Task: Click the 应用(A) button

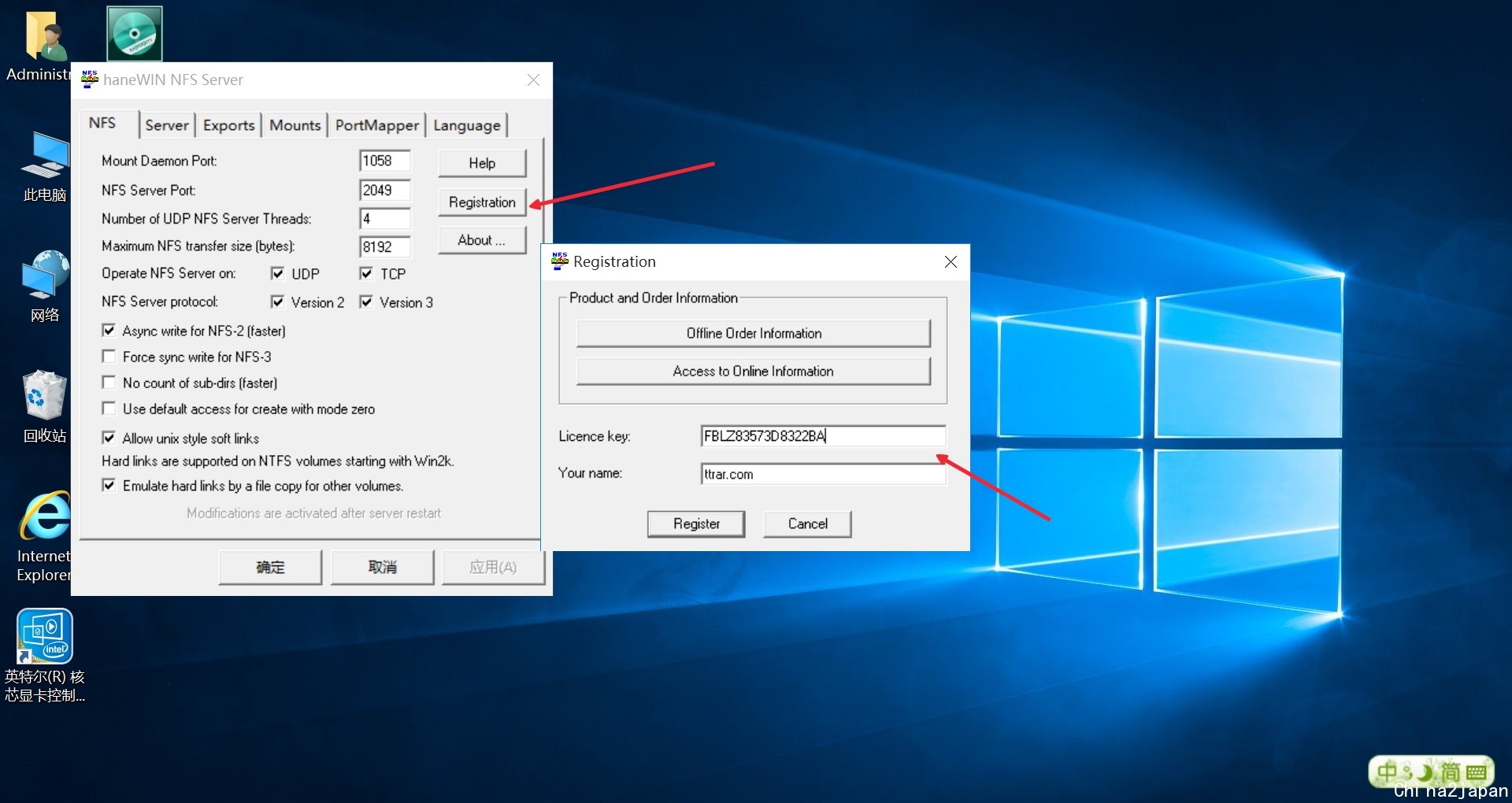Action: (x=493, y=567)
